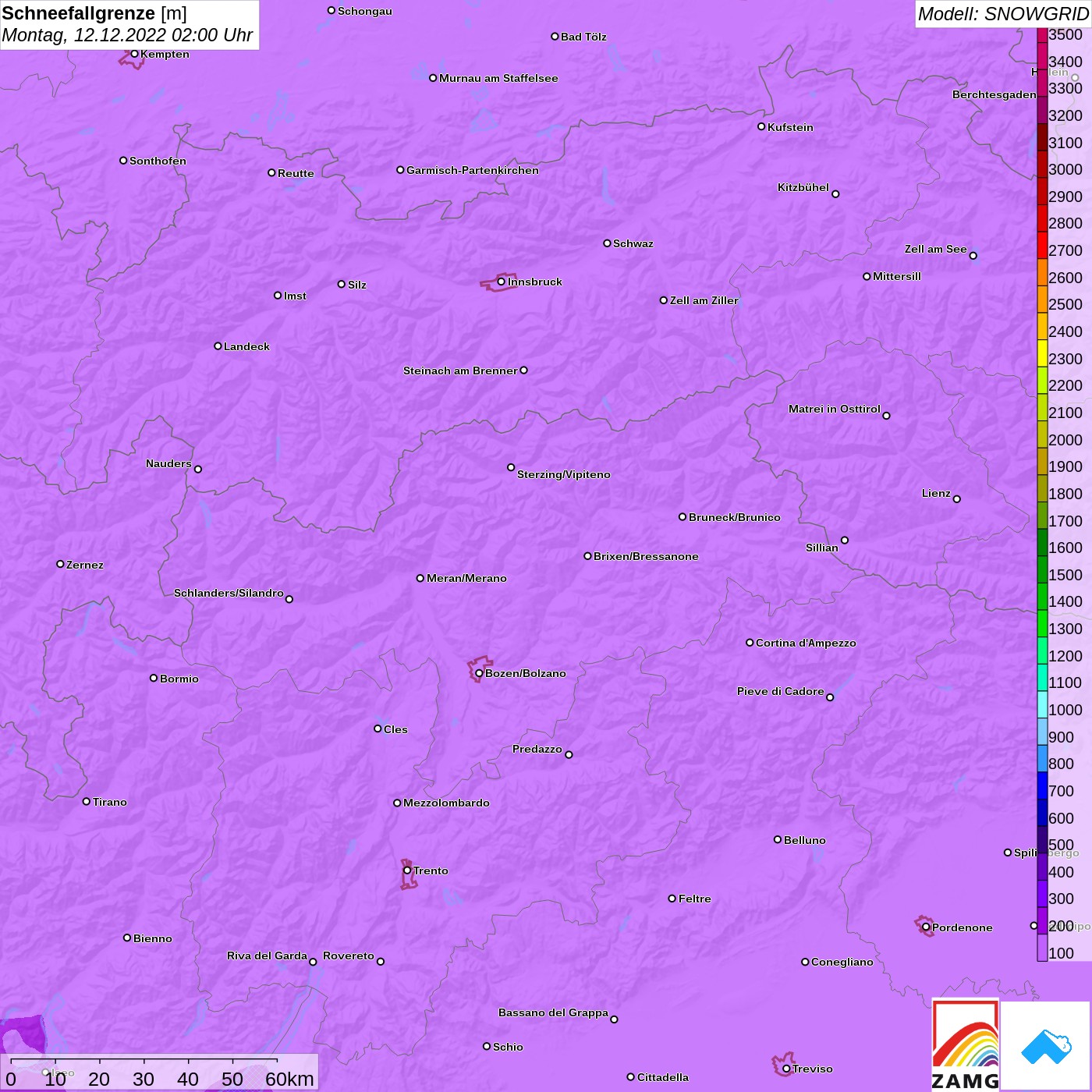Screen dimensions: 1092x1092
Task: Click the Kufstein marker dot
Action: (761, 126)
